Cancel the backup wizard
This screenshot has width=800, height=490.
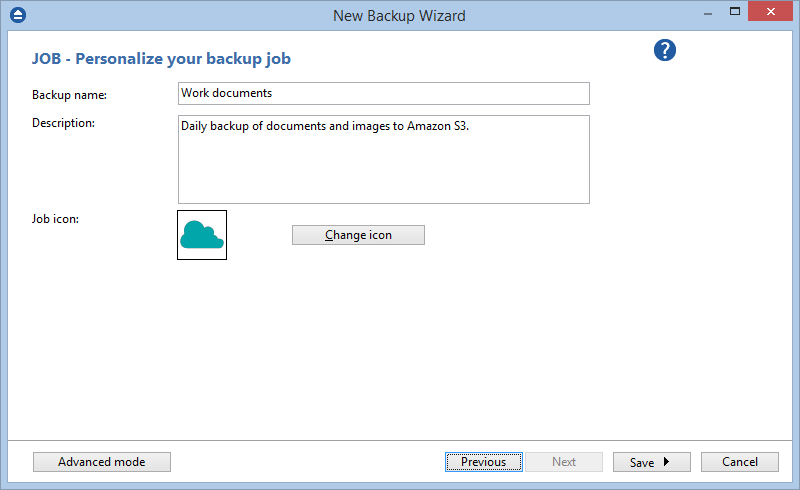[x=740, y=462]
